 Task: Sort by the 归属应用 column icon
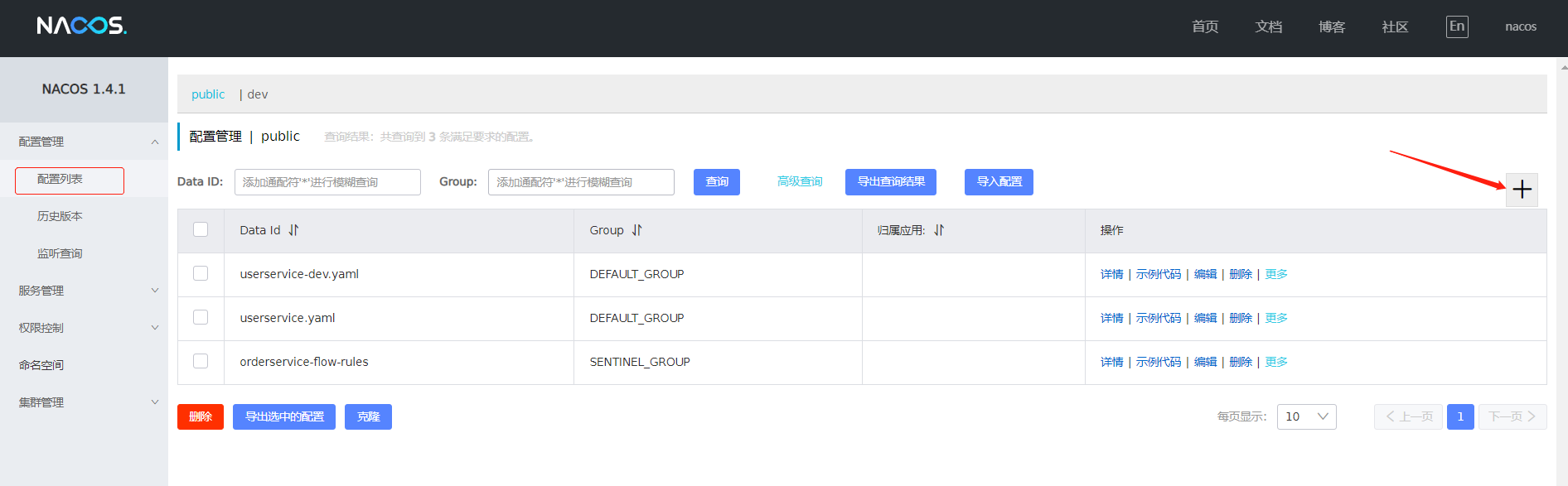pyautogui.click(x=938, y=230)
